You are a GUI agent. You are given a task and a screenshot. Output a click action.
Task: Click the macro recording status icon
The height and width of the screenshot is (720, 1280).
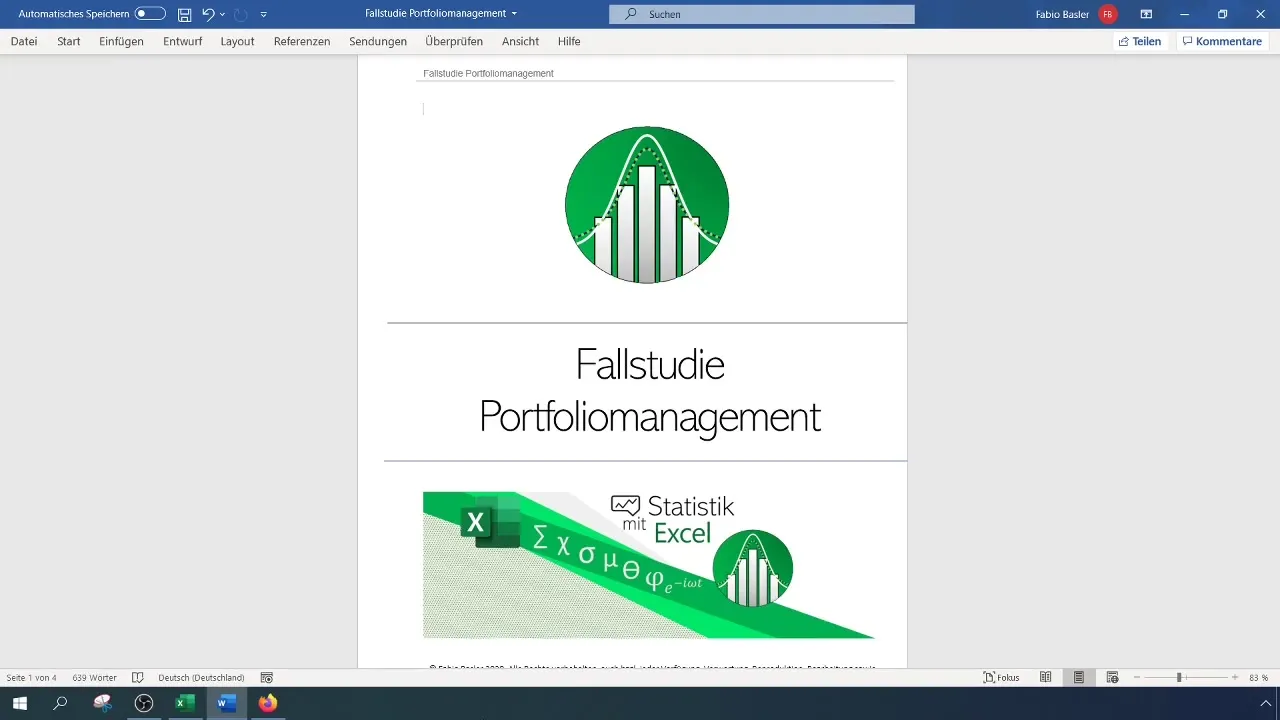point(267,677)
